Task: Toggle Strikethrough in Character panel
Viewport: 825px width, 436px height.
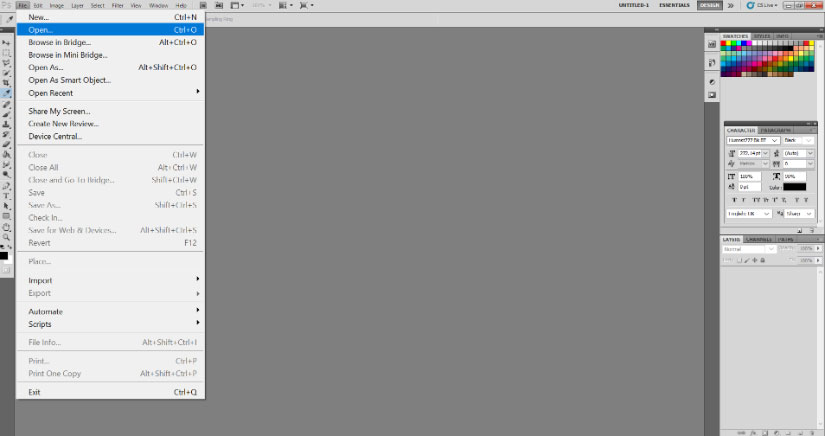Action: (x=806, y=200)
